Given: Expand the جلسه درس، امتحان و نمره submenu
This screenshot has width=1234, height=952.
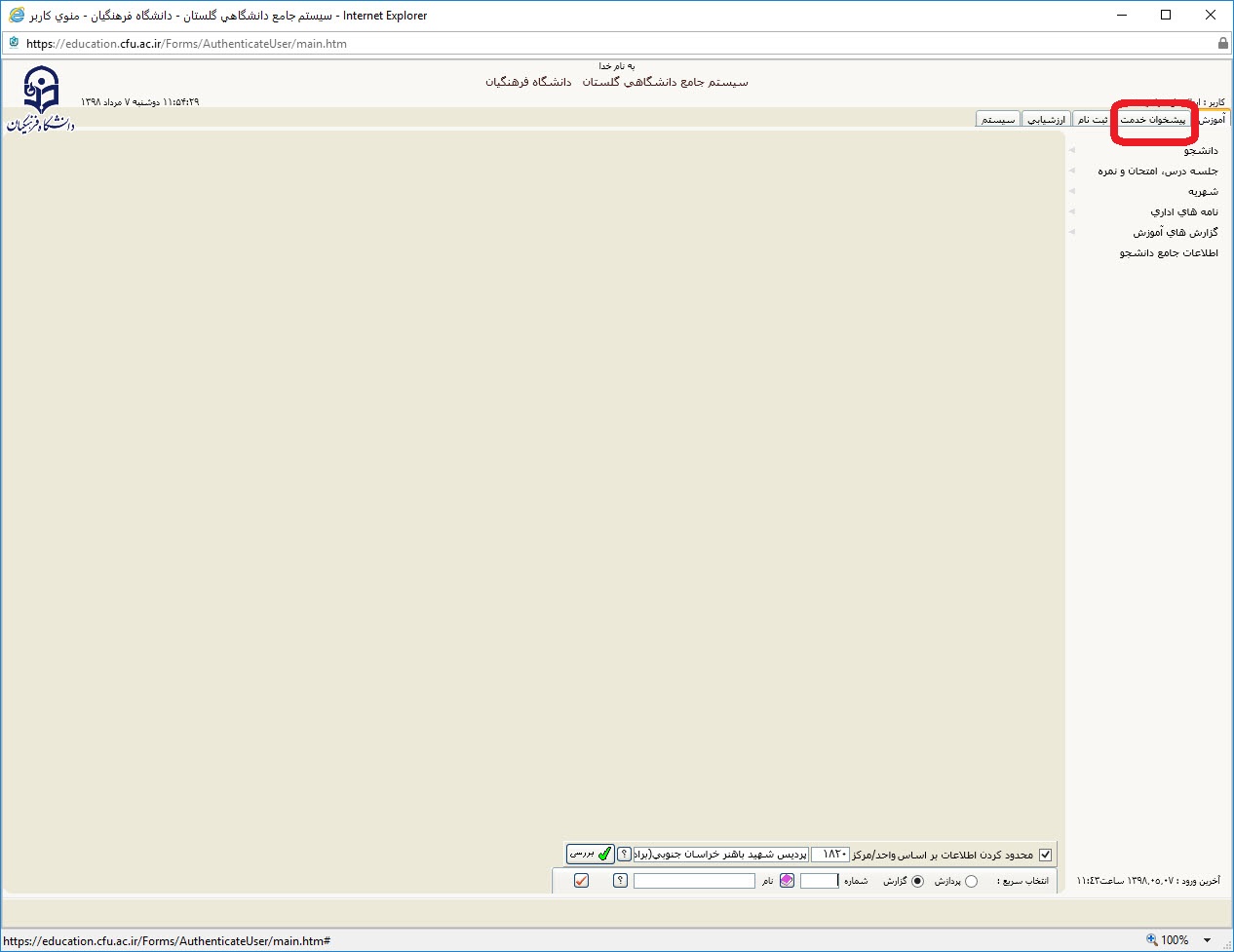Looking at the screenshot, I should click(x=1157, y=171).
